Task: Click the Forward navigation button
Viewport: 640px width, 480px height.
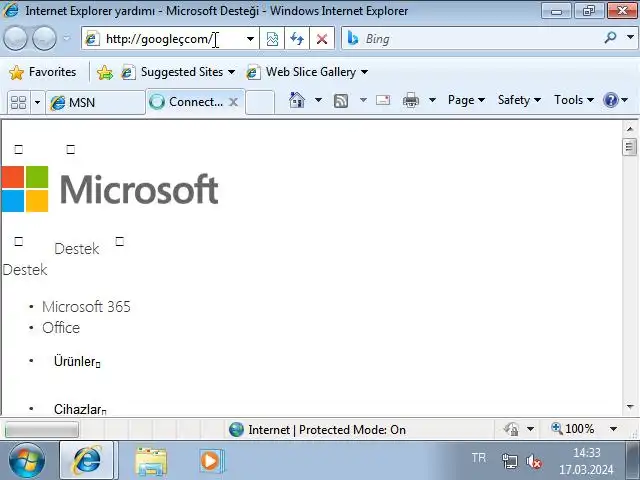Action: click(44, 38)
